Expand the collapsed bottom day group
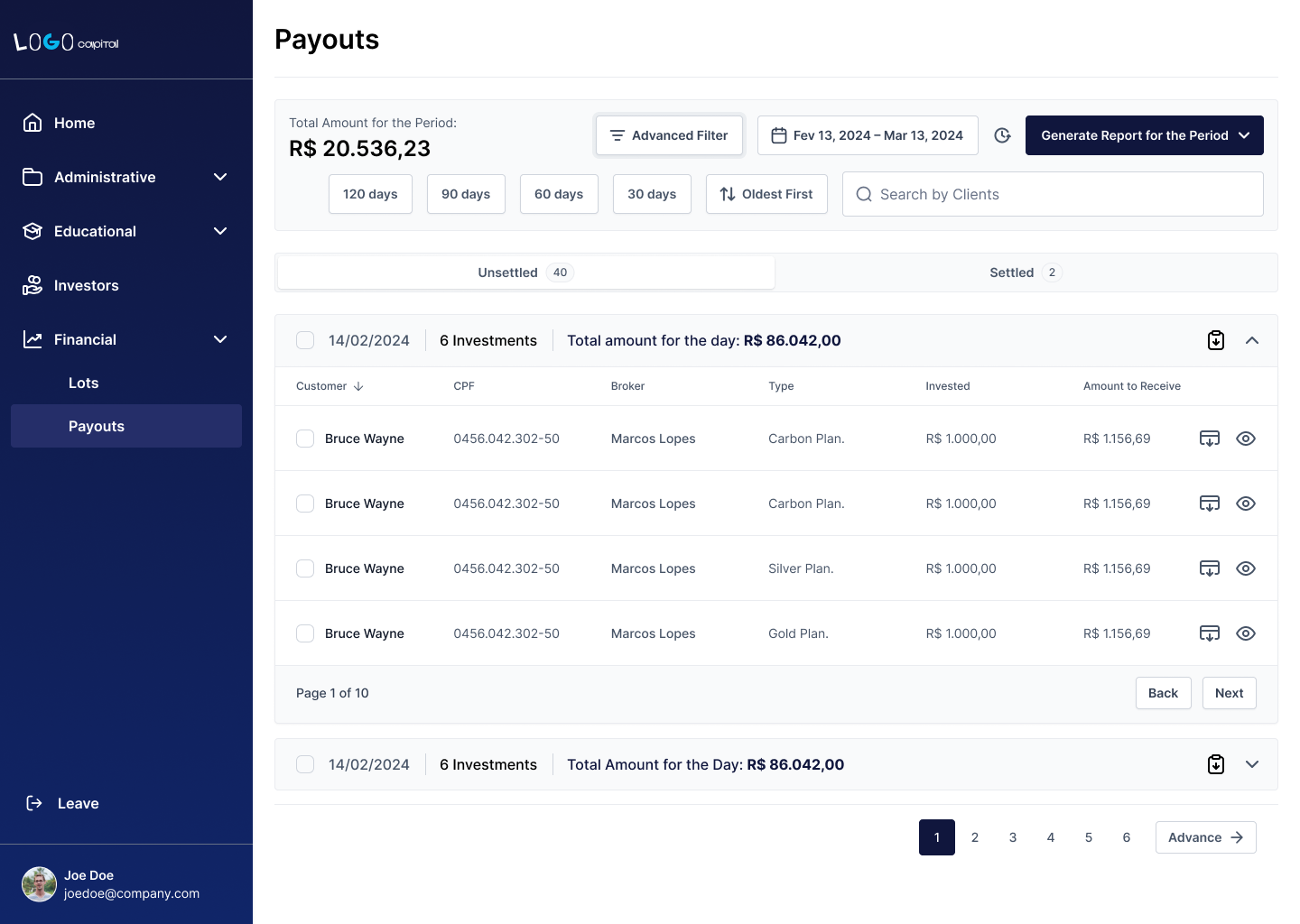This screenshot has width=1300, height=924. point(1252,764)
